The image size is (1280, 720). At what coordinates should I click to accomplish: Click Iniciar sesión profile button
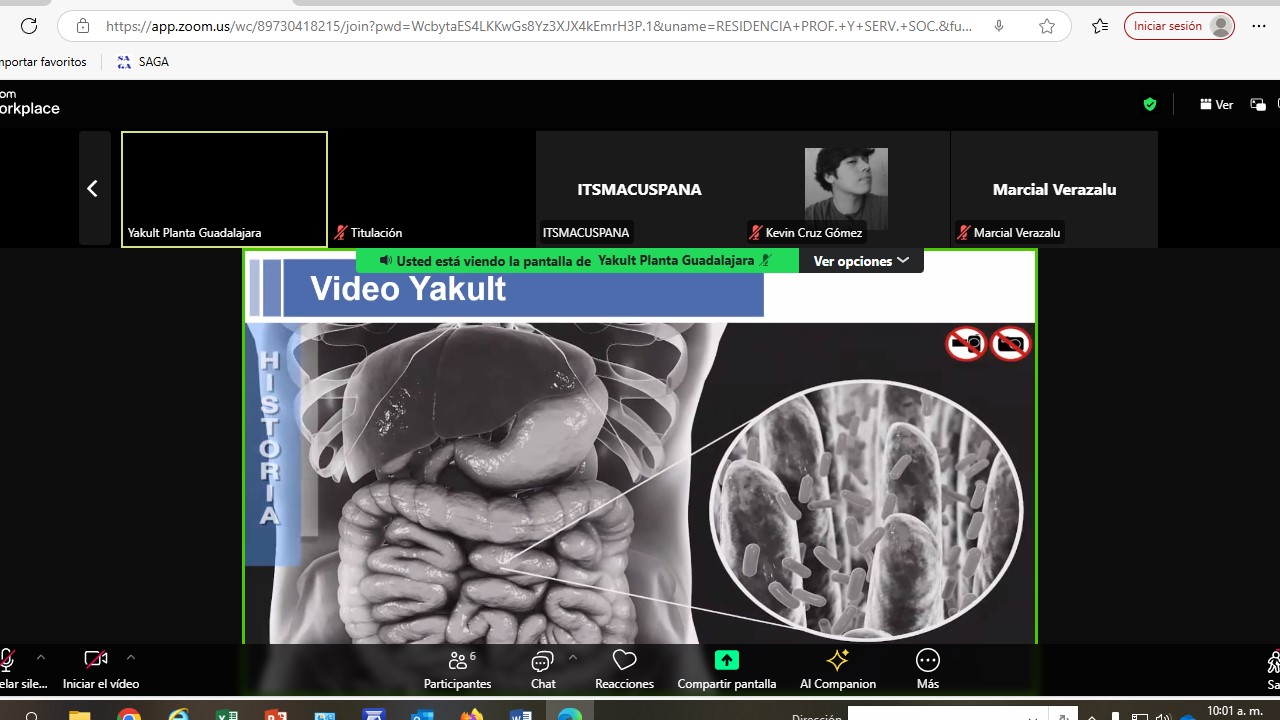pos(1180,26)
